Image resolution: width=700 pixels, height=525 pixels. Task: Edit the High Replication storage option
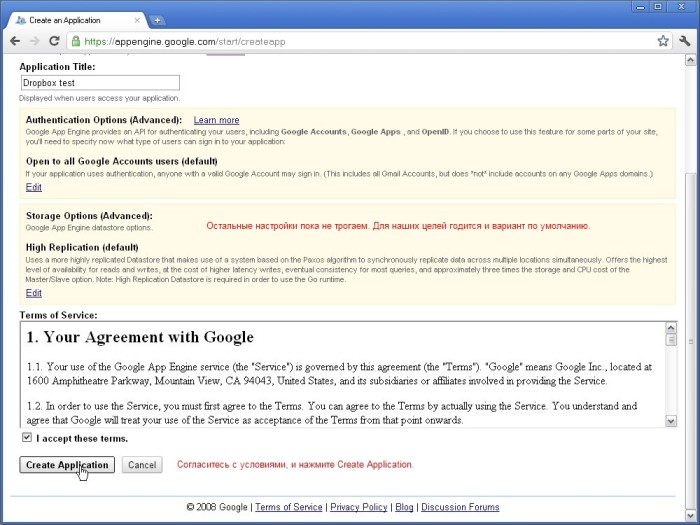tap(33, 293)
